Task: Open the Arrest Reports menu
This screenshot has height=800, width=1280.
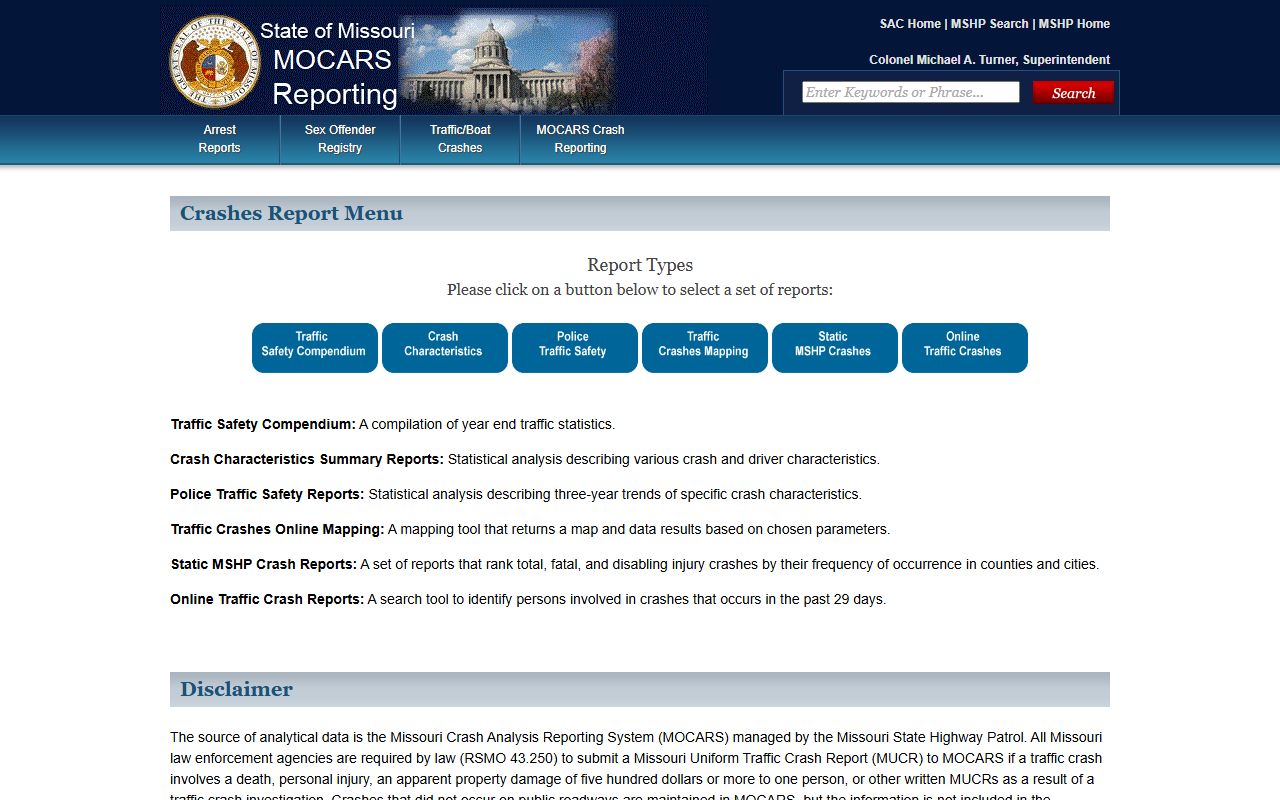Action: (220, 139)
